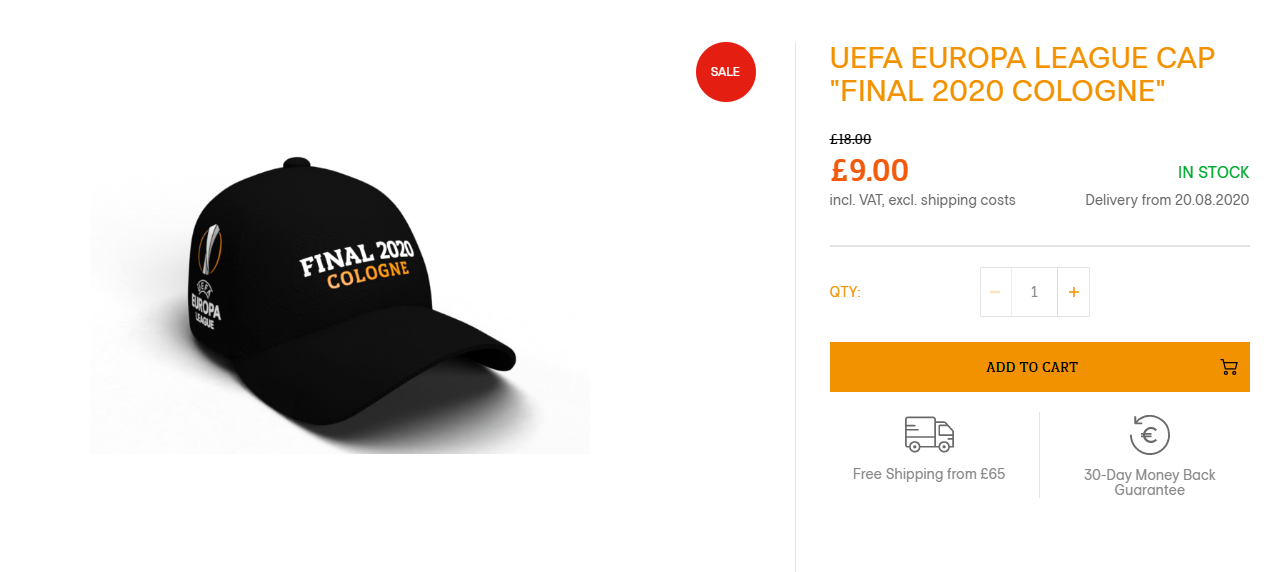Click the shopping cart icon
1279x572 pixels.
click(x=1229, y=367)
